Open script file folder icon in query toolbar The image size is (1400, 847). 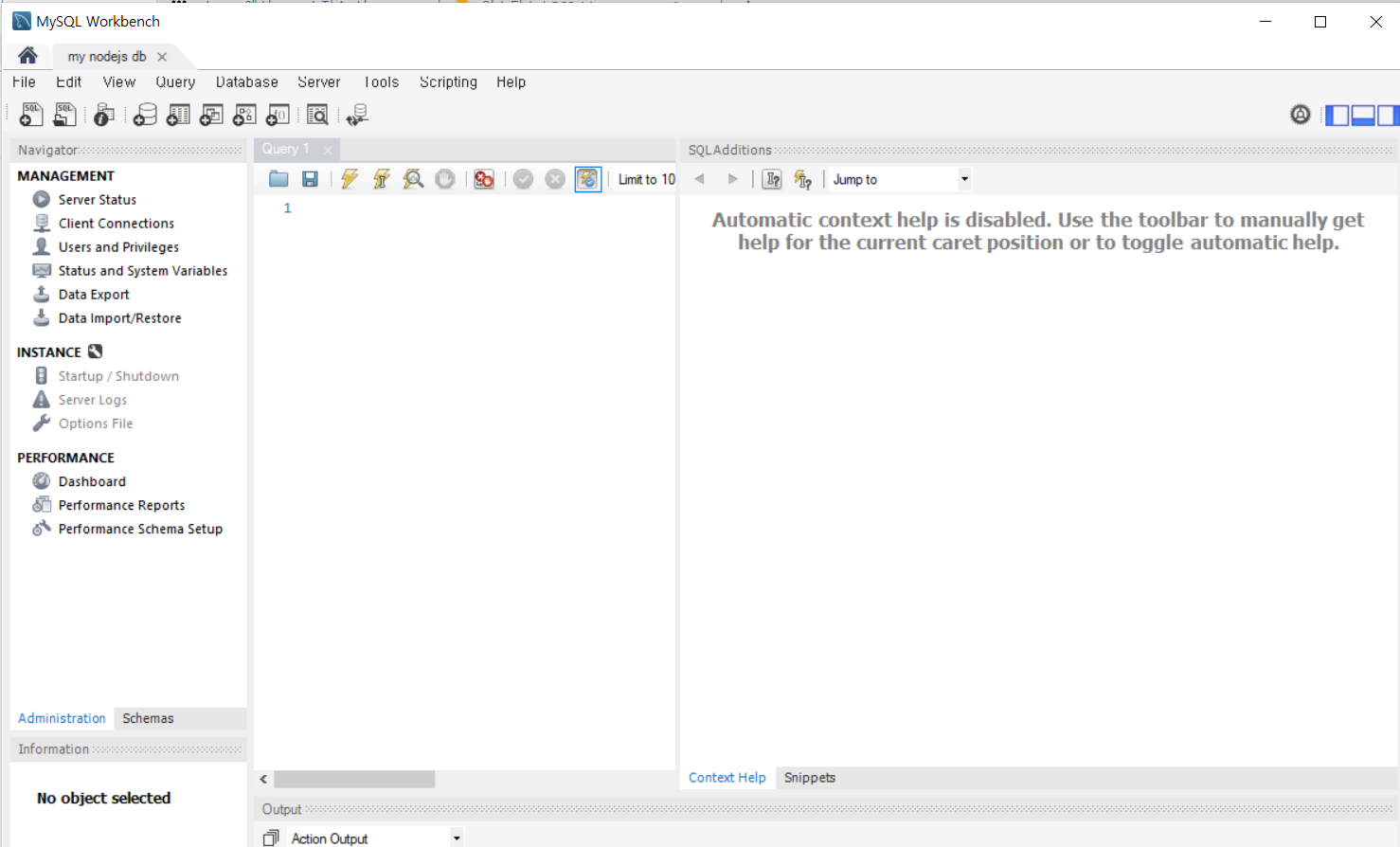[278, 179]
